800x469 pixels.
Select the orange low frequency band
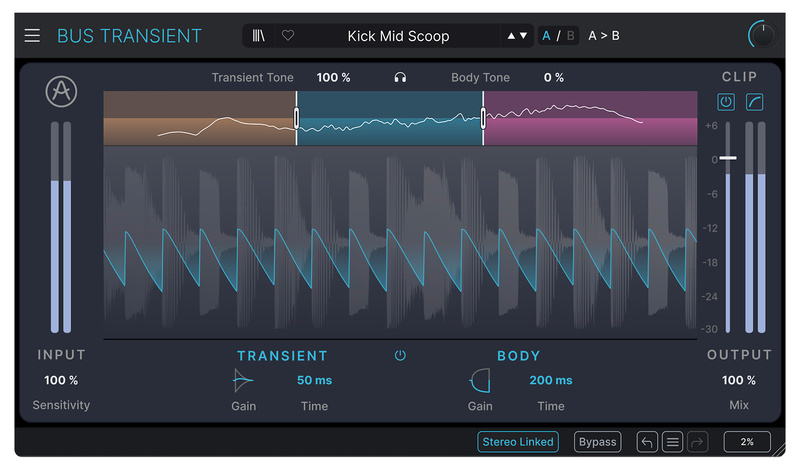tap(199, 118)
